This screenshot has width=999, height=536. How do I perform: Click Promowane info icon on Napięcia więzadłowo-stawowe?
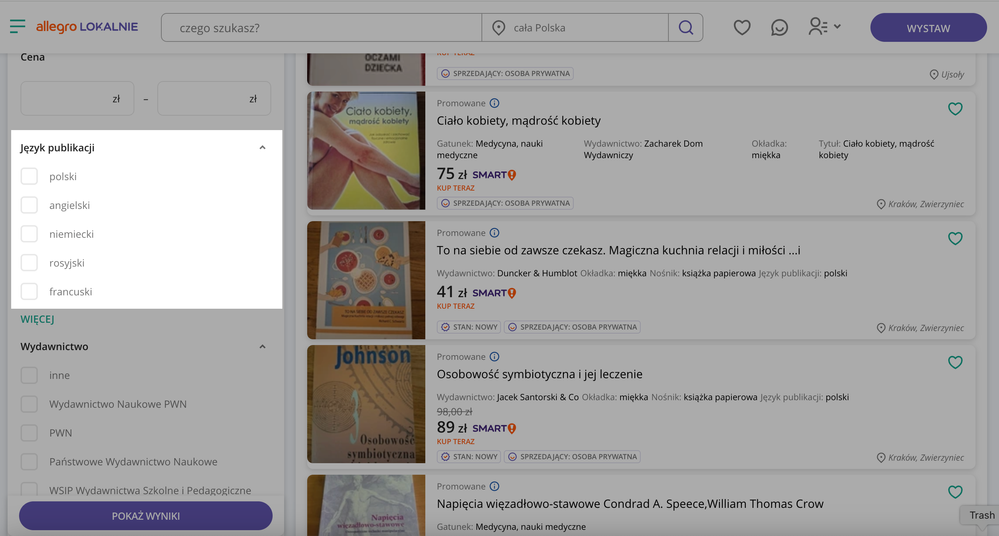pos(494,486)
